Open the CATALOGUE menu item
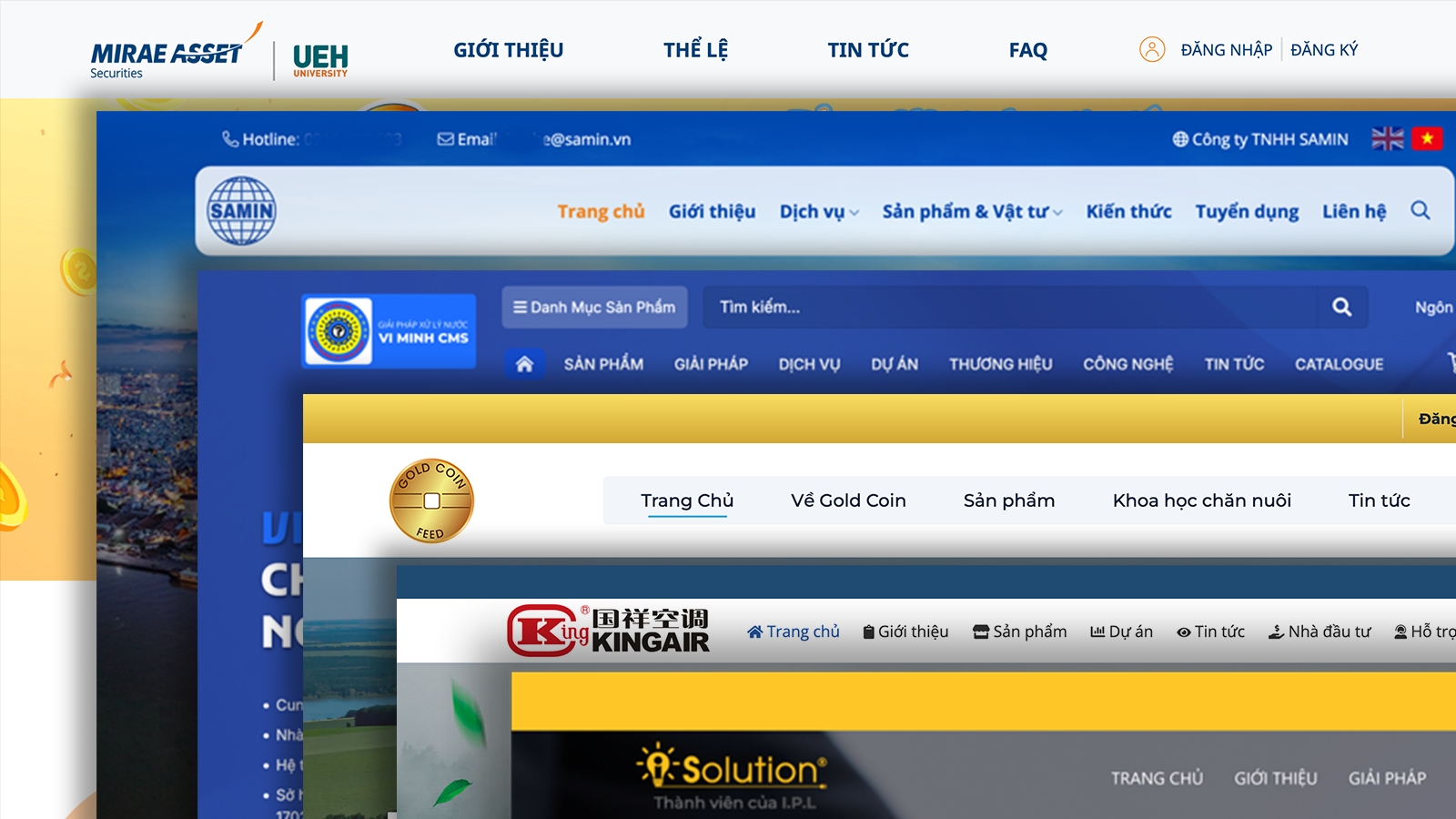The image size is (1456, 819). (x=1339, y=364)
